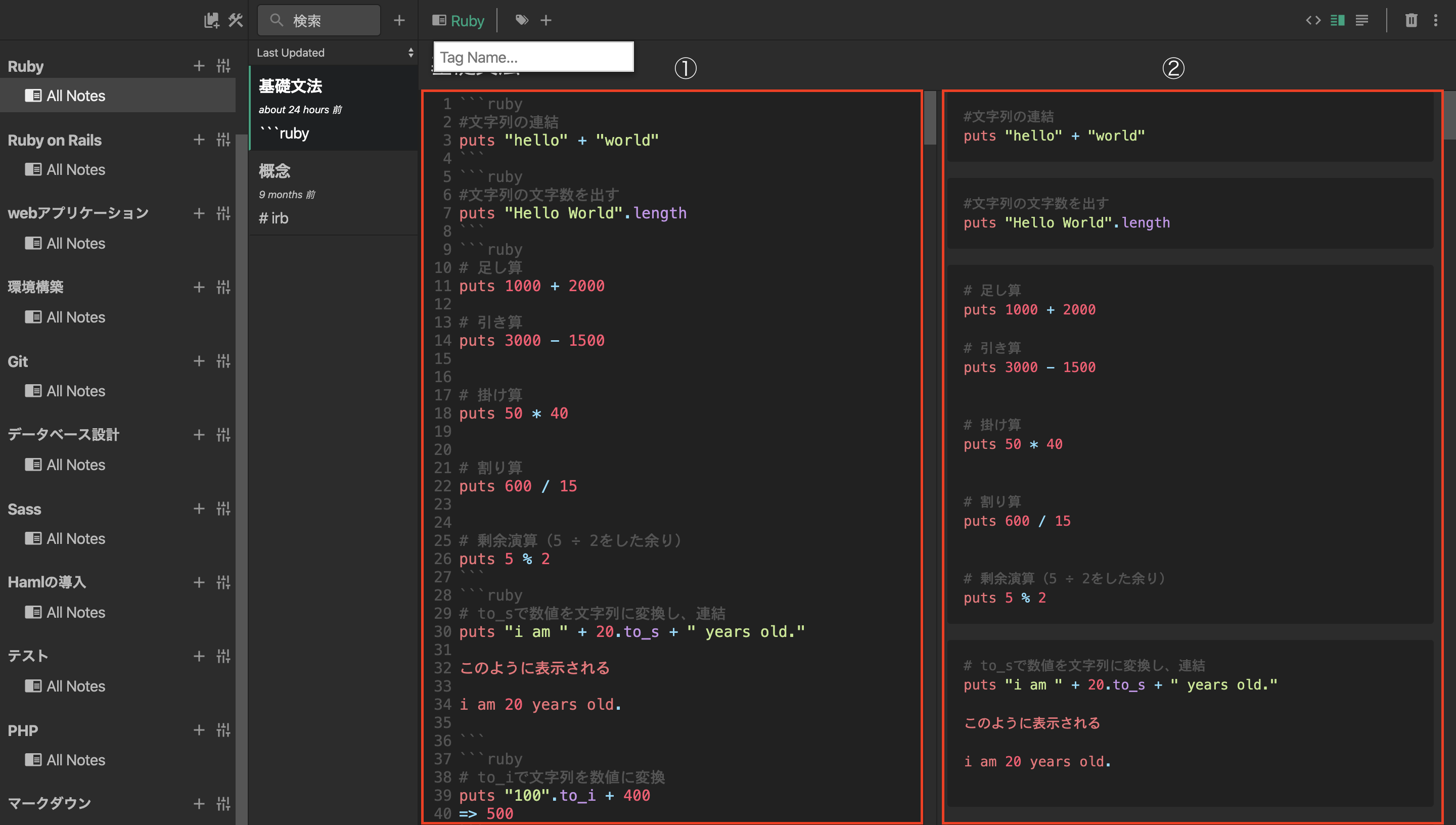The width and height of the screenshot is (1456, 825).
Task: Expand the PHP notebook settings icon
Action: click(223, 730)
